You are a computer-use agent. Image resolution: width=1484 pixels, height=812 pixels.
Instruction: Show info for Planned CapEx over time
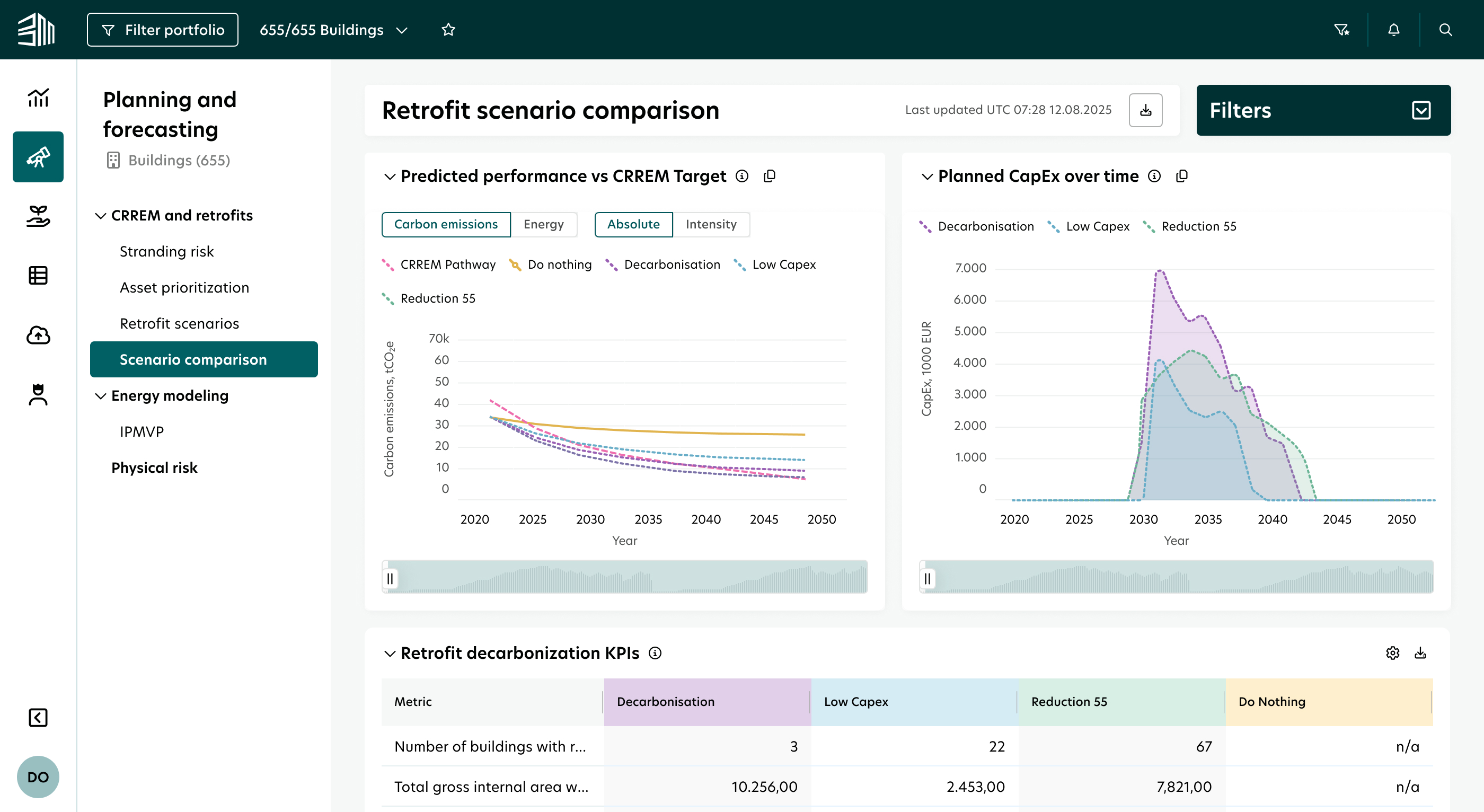1154,176
